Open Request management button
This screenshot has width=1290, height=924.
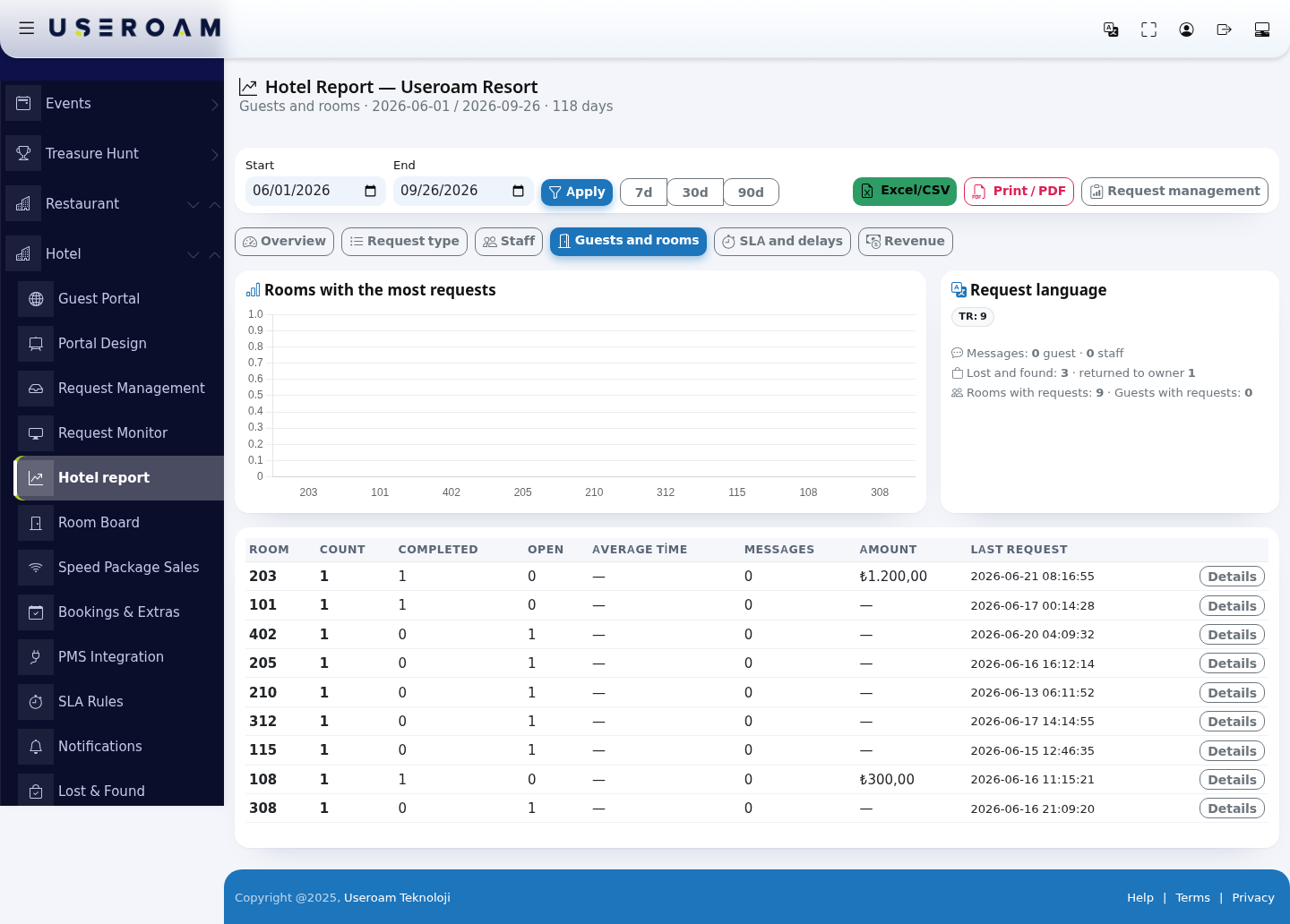1174,192
